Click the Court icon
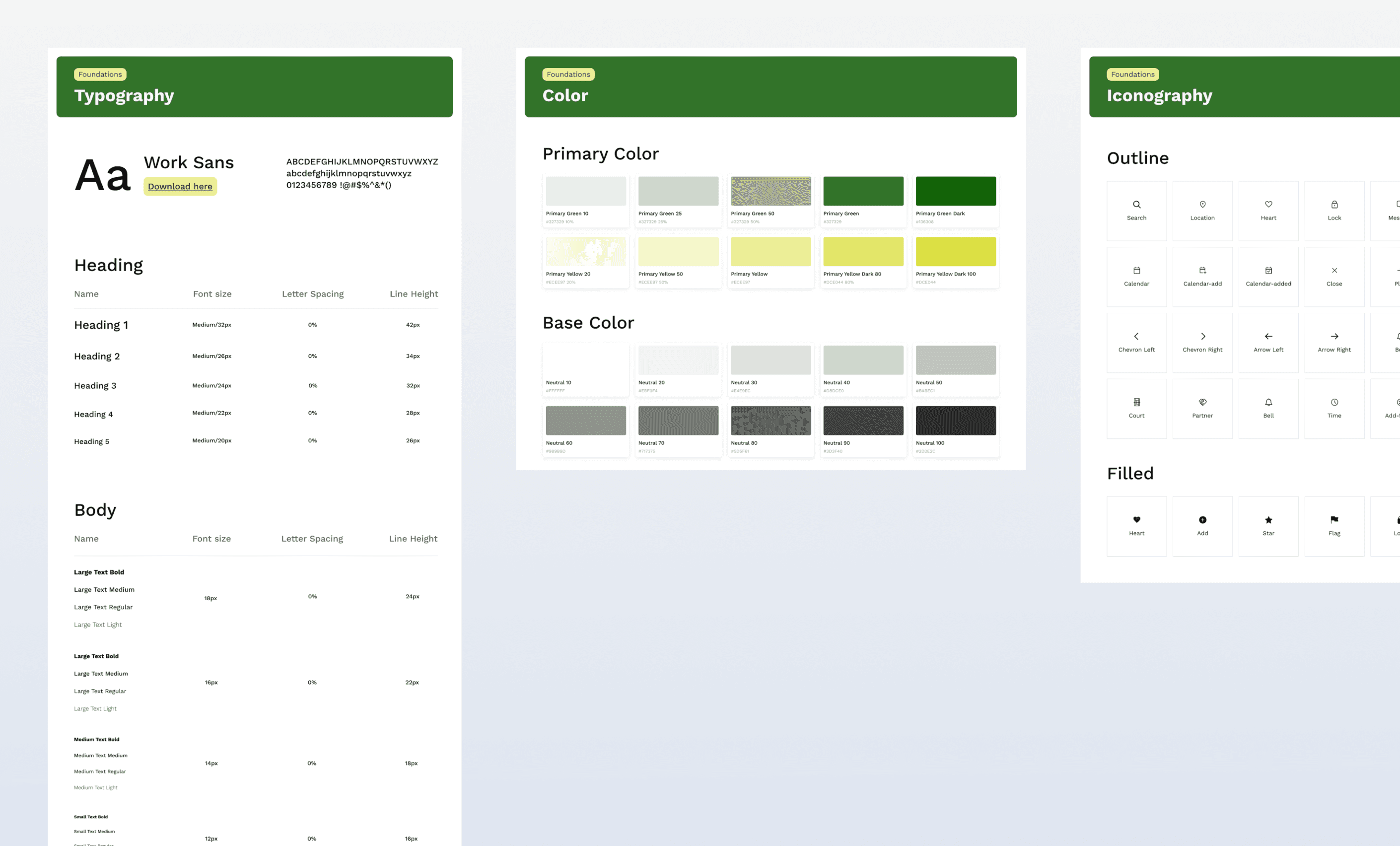Screen dimensions: 1400x846 [x=1136, y=402]
